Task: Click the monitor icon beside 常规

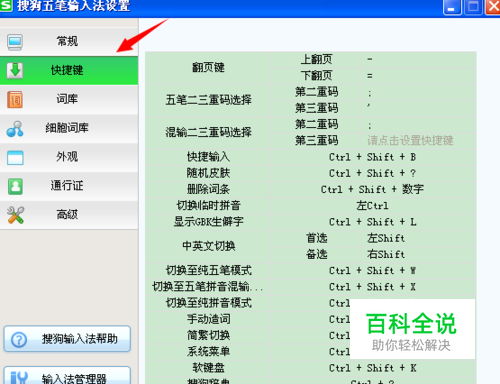Action: 15,42
